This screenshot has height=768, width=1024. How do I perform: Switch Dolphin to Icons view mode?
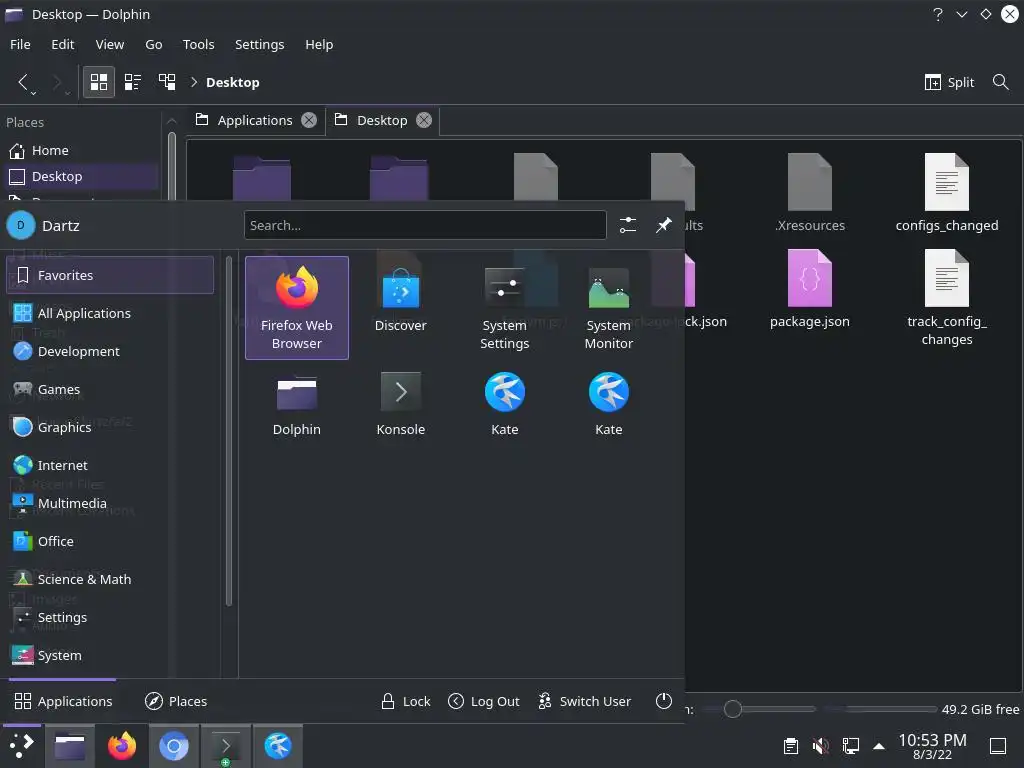click(99, 82)
